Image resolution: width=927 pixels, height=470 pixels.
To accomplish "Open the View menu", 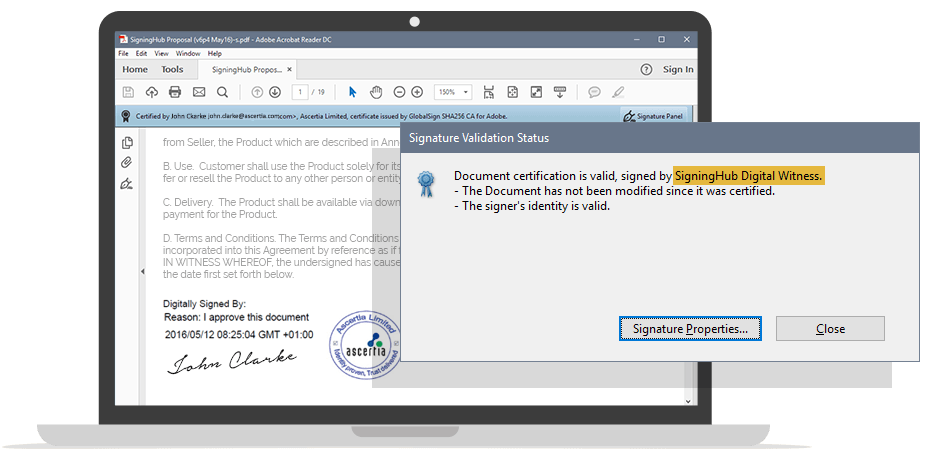I will pos(161,53).
